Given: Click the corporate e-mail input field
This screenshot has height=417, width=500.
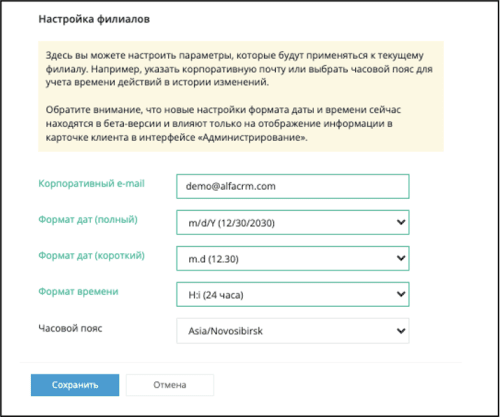Looking at the screenshot, I should [x=293, y=186].
